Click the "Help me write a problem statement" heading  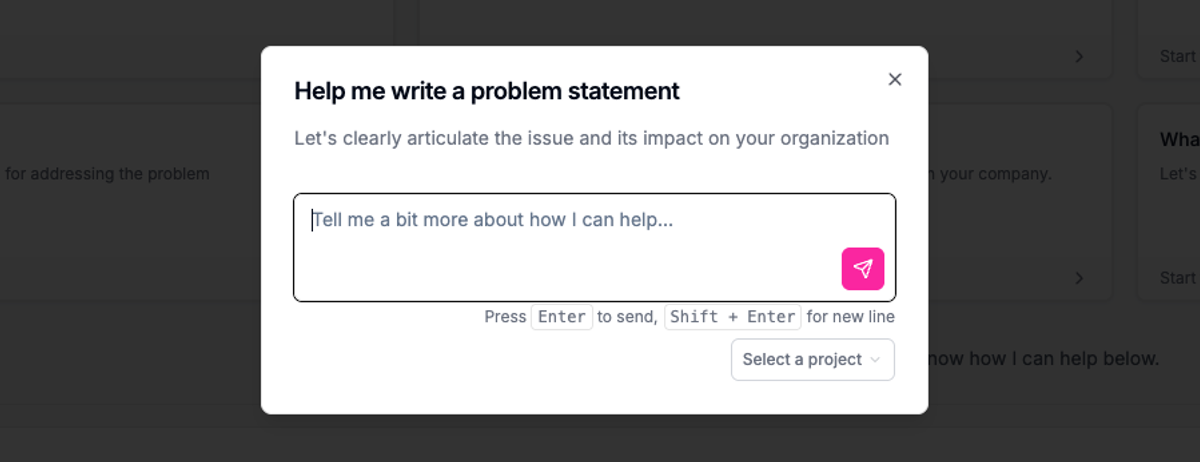tap(487, 91)
